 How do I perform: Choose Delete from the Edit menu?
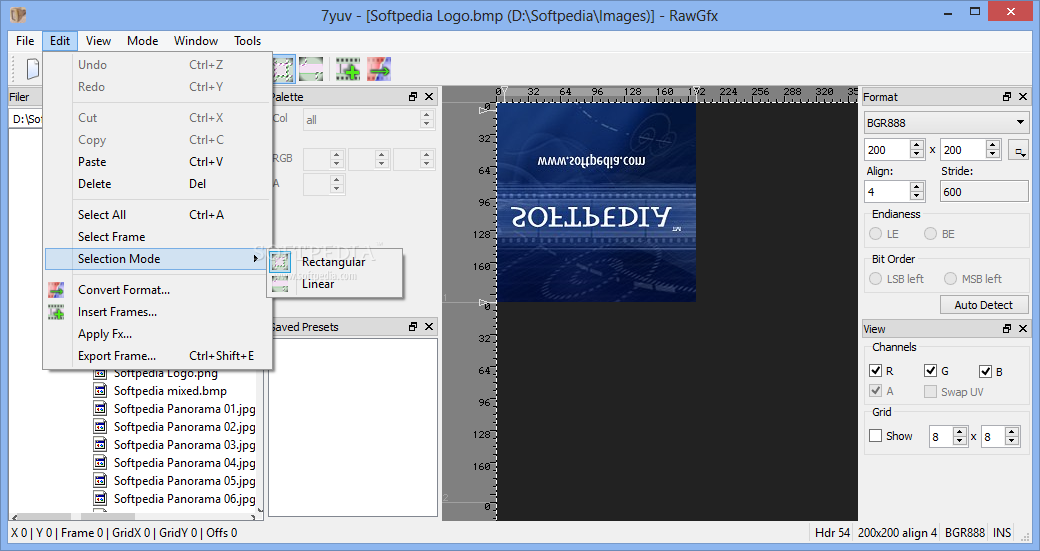pos(158,184)
